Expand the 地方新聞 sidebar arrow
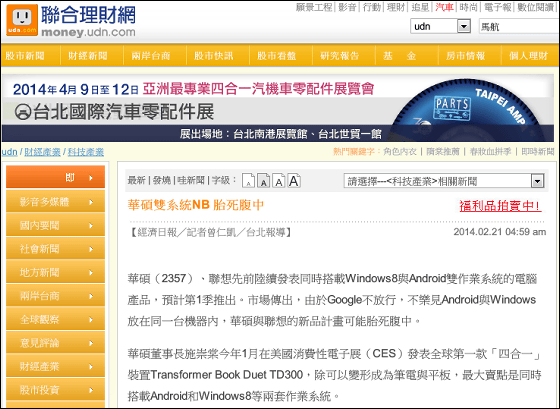This screenshot has height=409, width=560. click(91, 273)
